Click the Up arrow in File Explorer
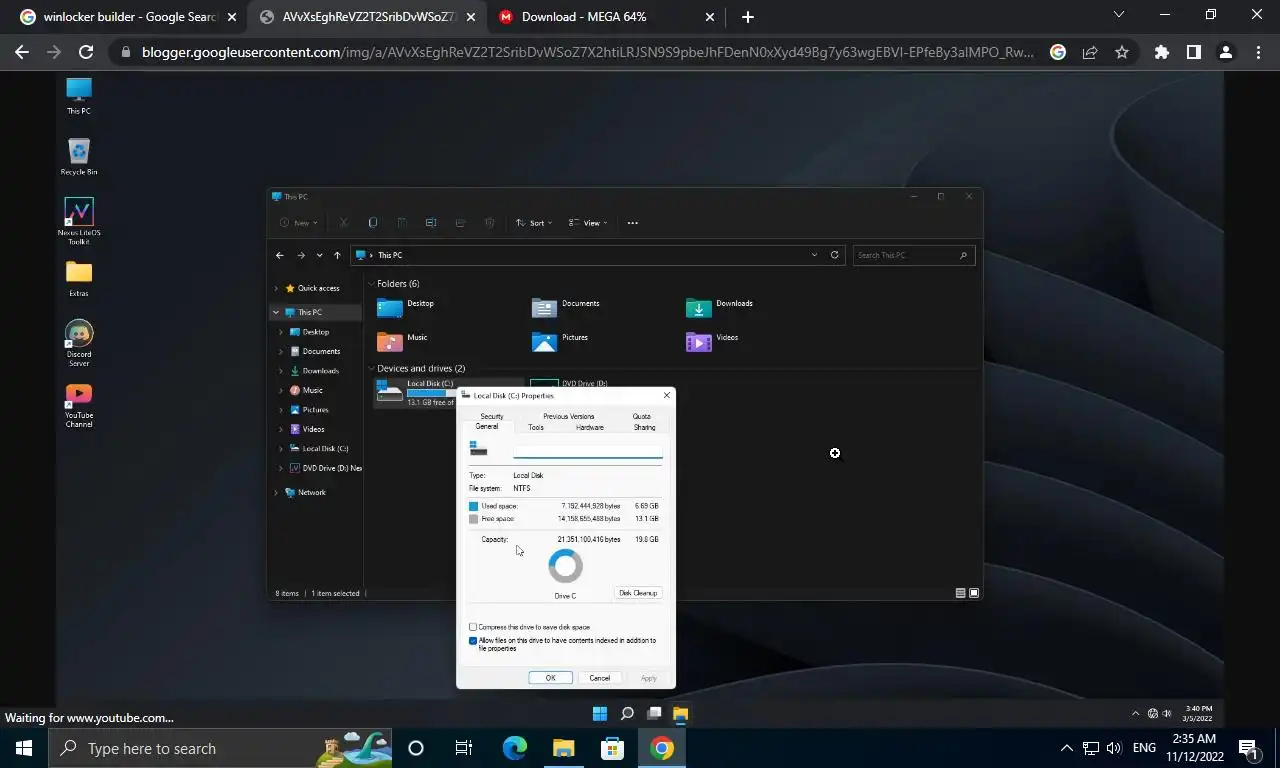 [x=337, y=255]
